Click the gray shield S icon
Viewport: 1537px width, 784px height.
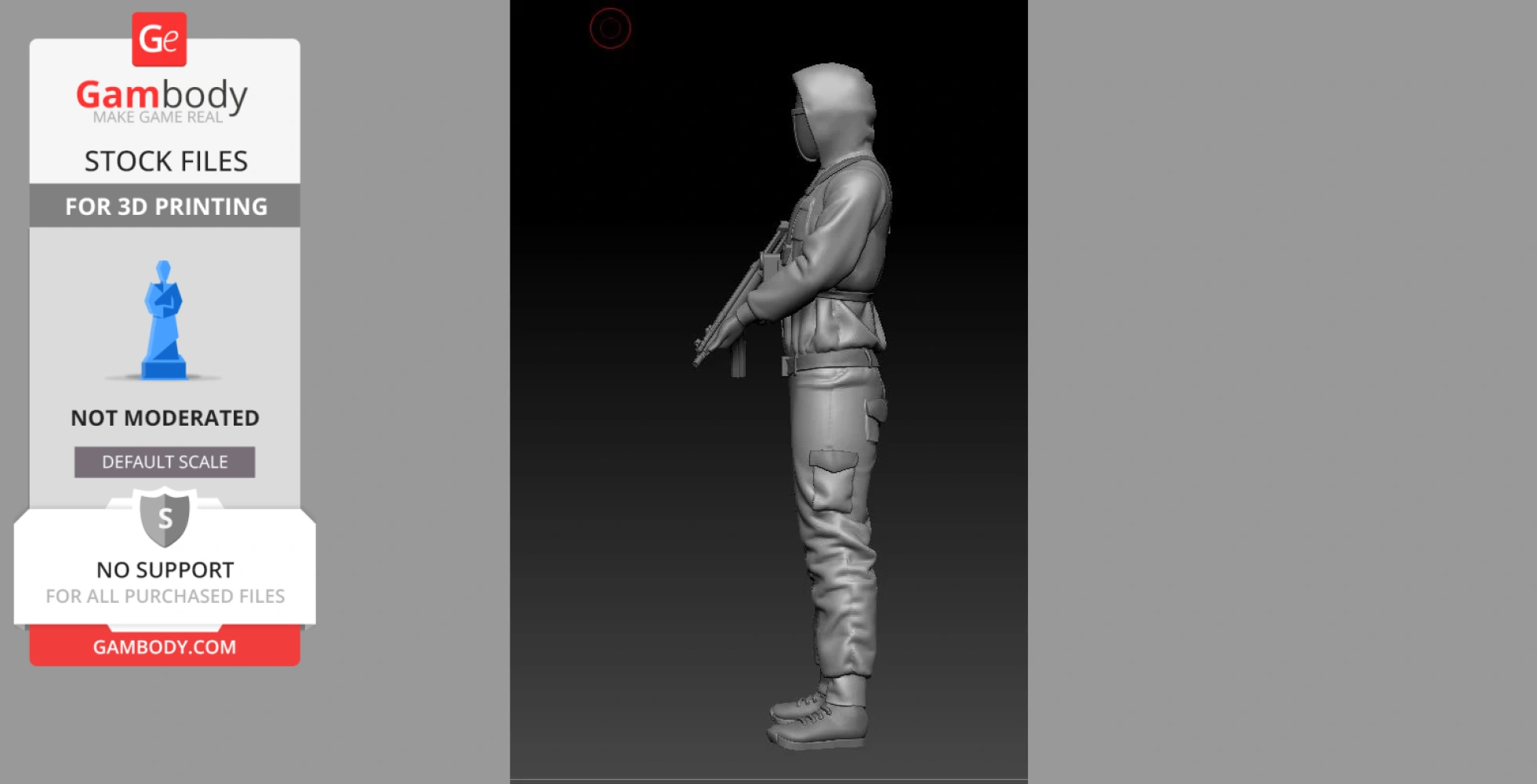pyautogui.click(x=165, y=517)
